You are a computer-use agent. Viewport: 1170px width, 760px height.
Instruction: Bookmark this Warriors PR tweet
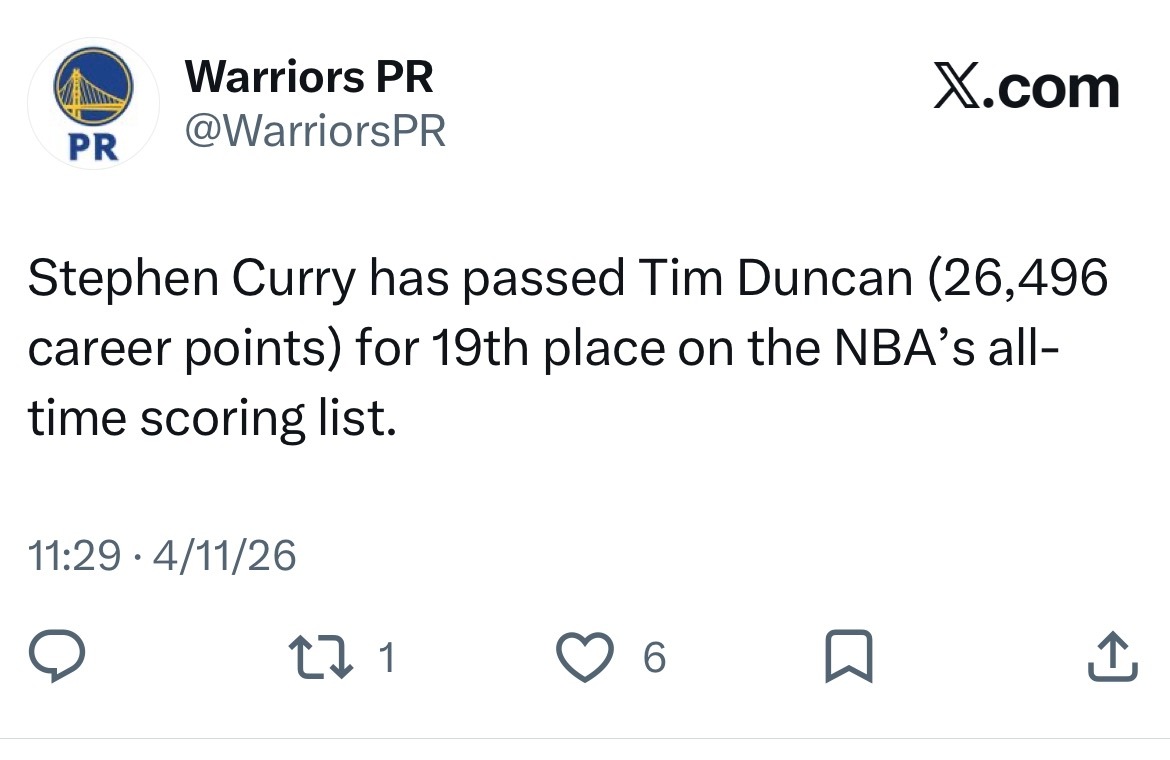click(849, 658)
